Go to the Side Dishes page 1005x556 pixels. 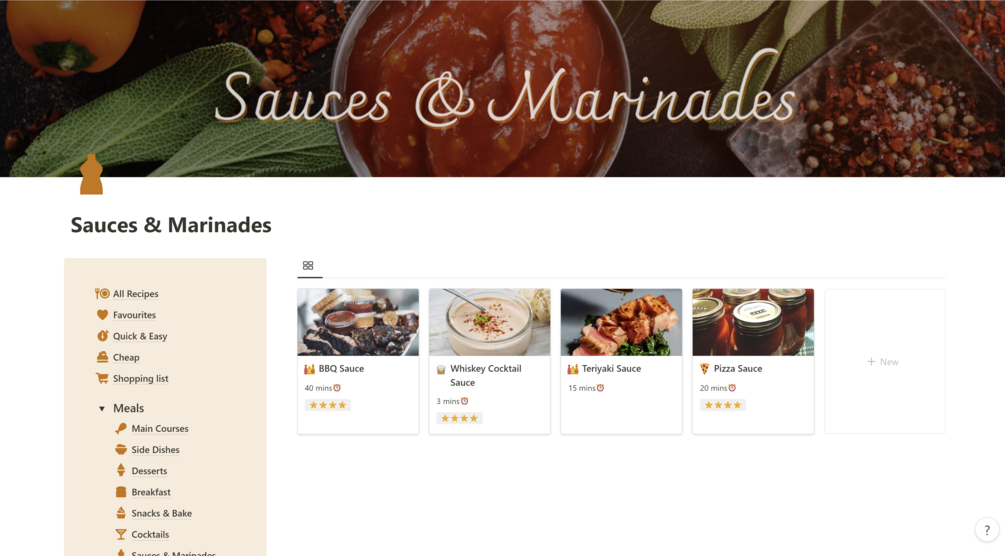[x=155, y=450]
